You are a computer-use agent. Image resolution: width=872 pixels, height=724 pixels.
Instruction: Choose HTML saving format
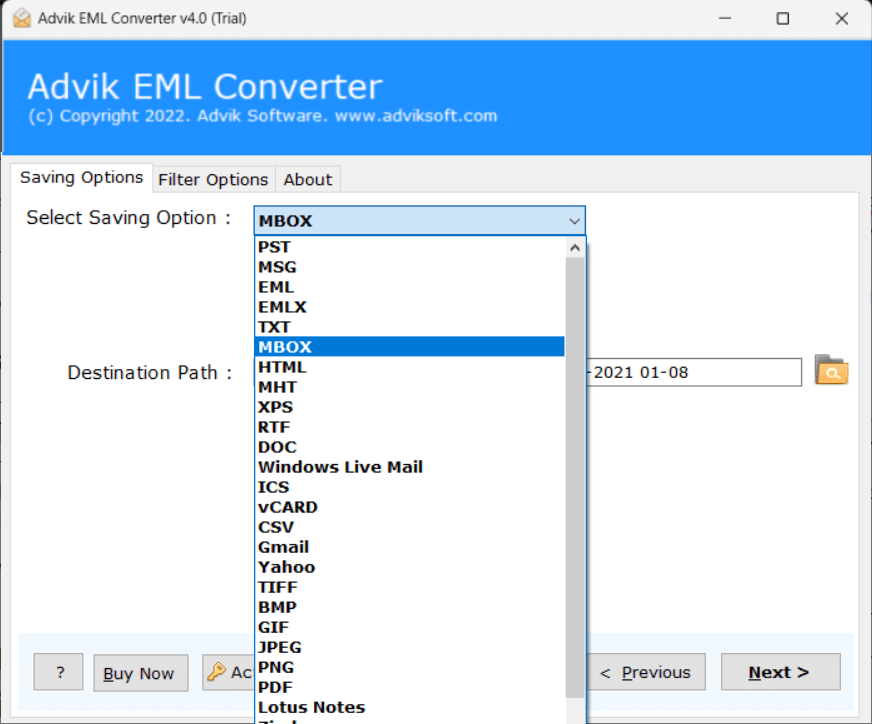click(x=410, y=367)
